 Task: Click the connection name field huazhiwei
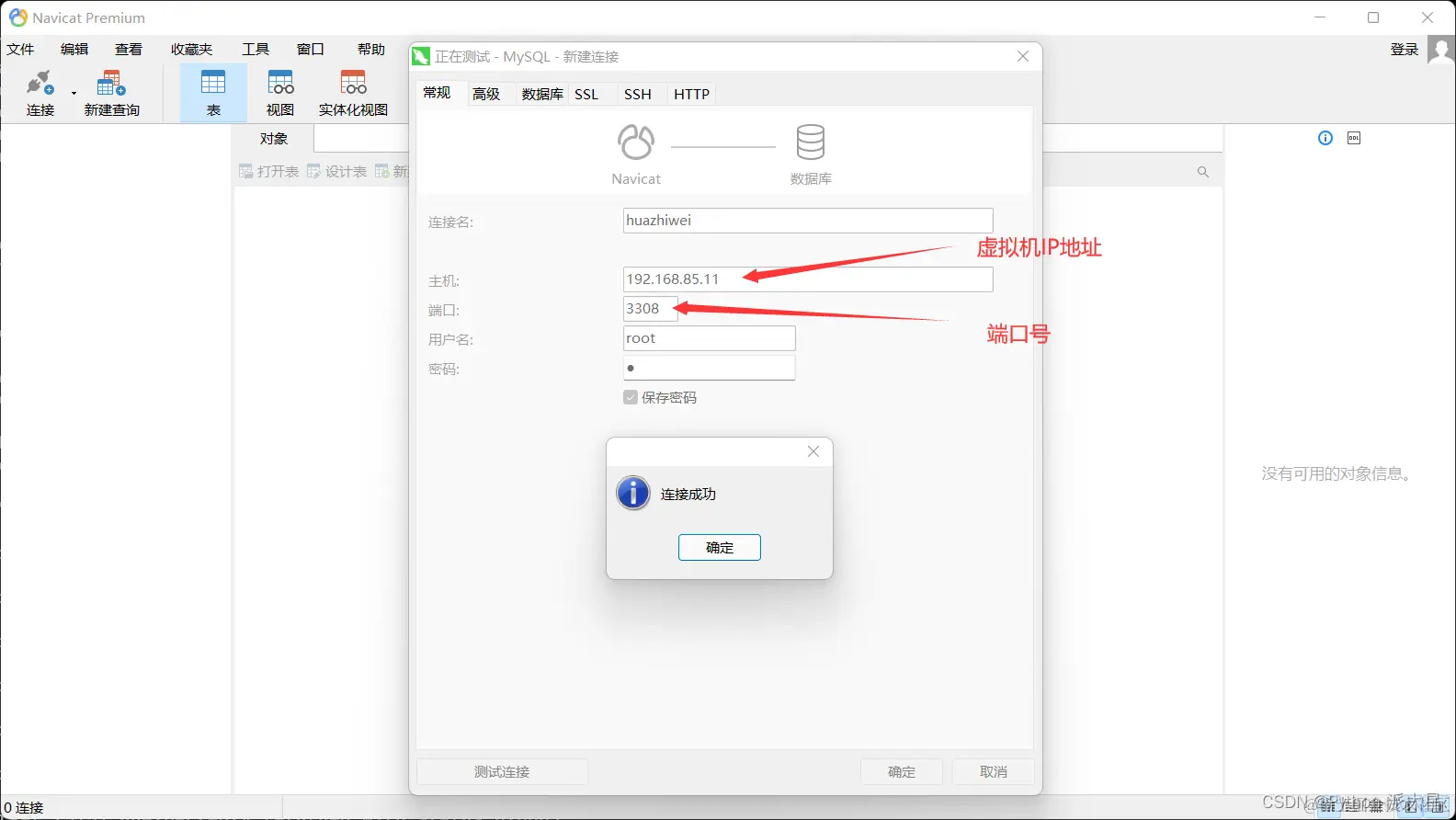808,221
